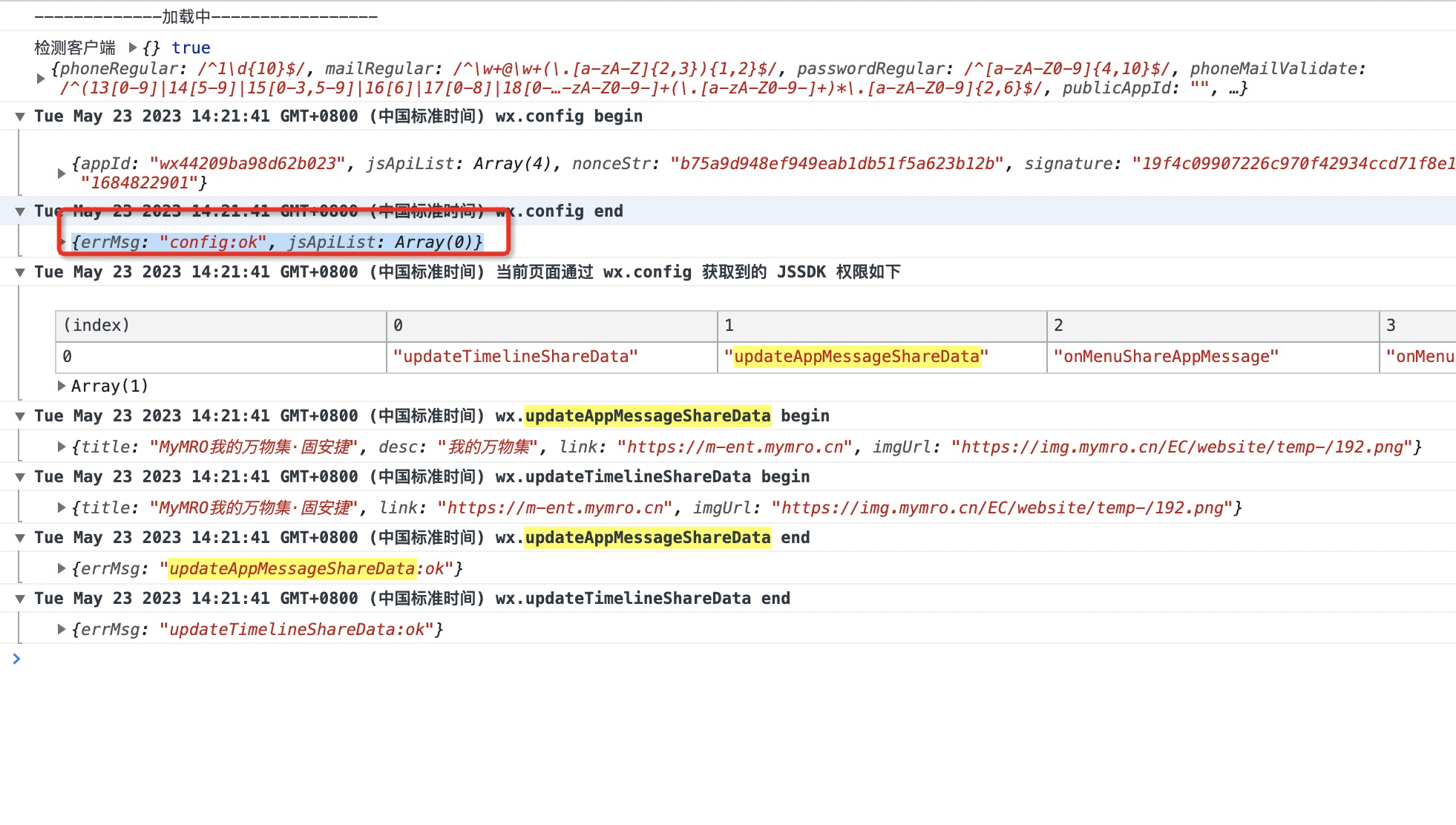Collapse wx.updateAppMessageShareData begin group
Viewport: 1456px width, 825px height.
pos(20,416)
